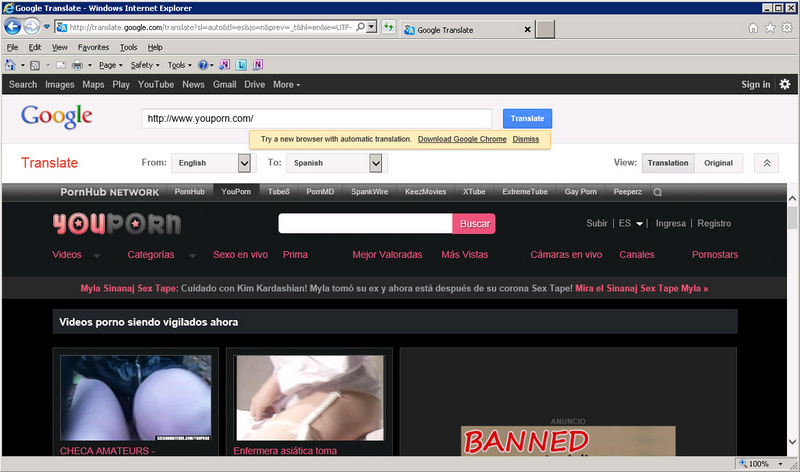800x472 pixels.
Task: Click the translate URL input field
Action: 317,118
